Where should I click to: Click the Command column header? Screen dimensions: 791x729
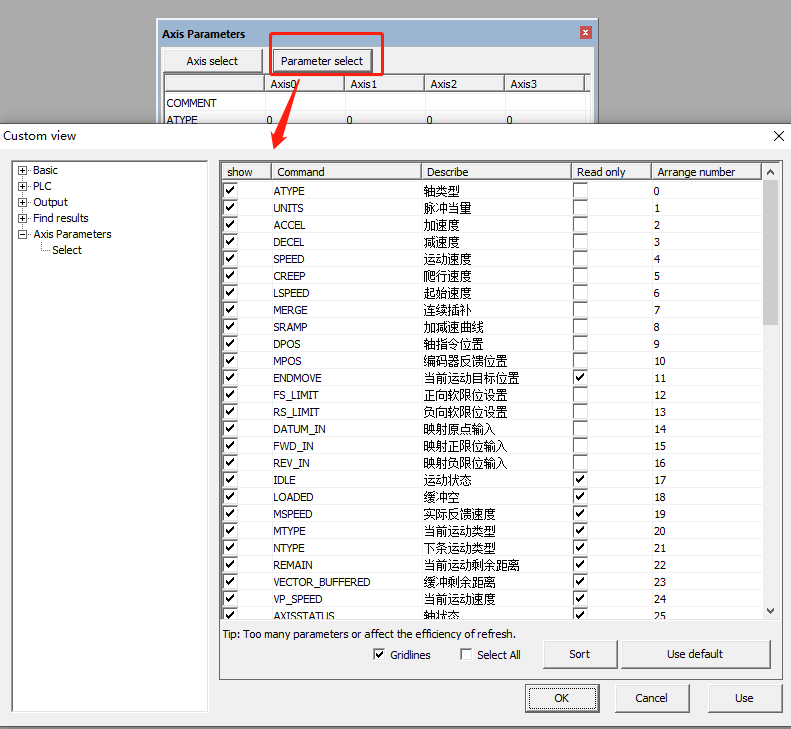point(344,172)
